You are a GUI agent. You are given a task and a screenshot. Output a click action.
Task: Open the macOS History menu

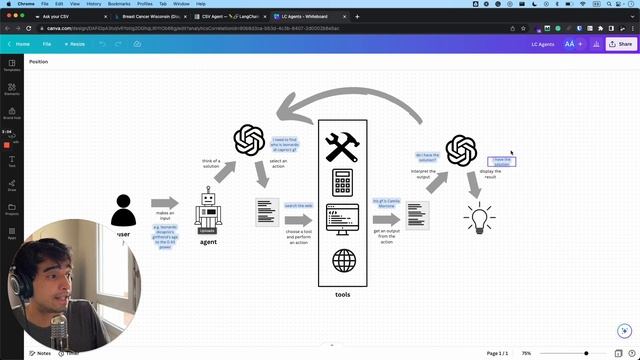tap(93, 4)
